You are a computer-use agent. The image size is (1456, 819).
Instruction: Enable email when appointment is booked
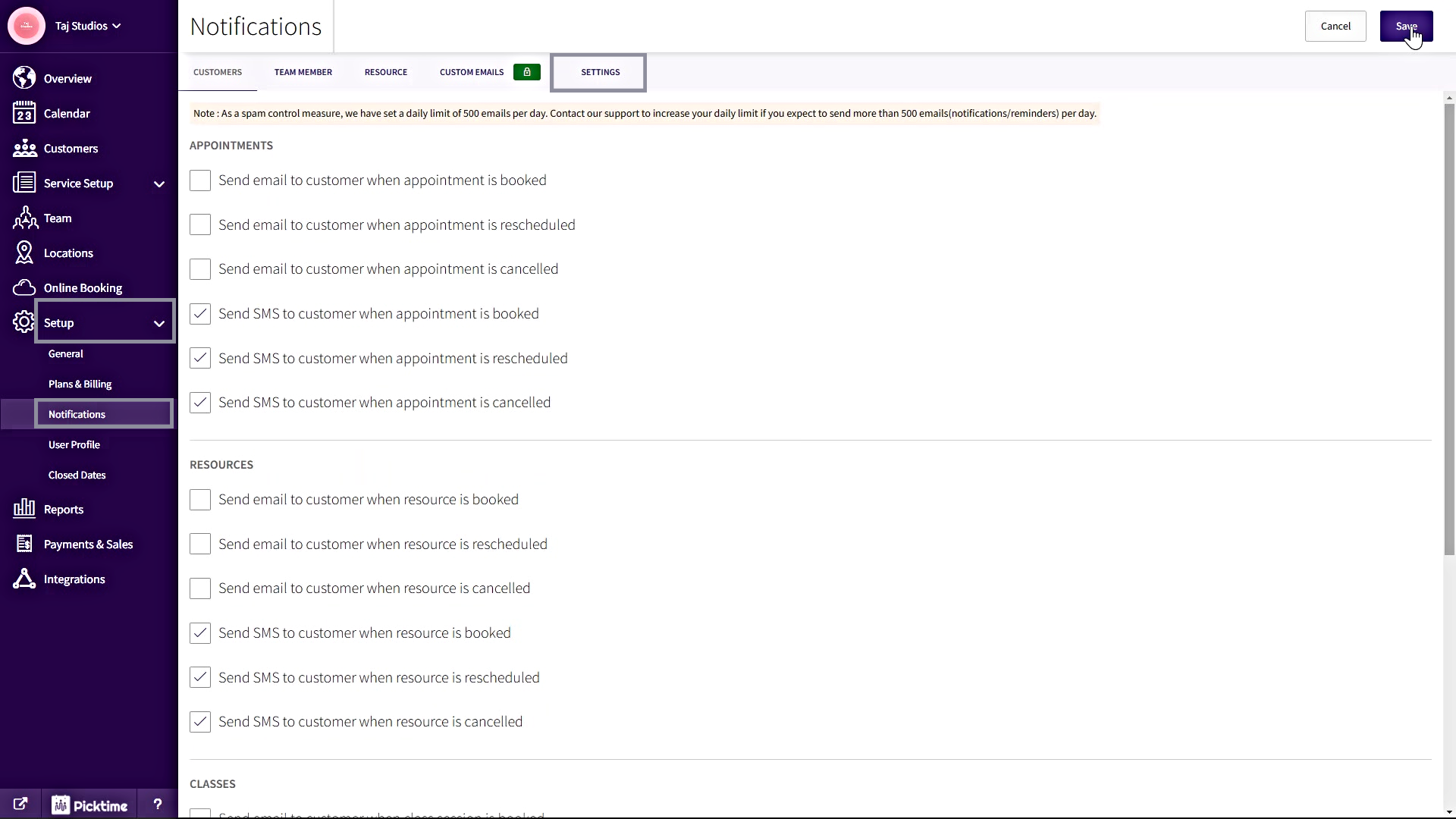(x=200, y=180)
